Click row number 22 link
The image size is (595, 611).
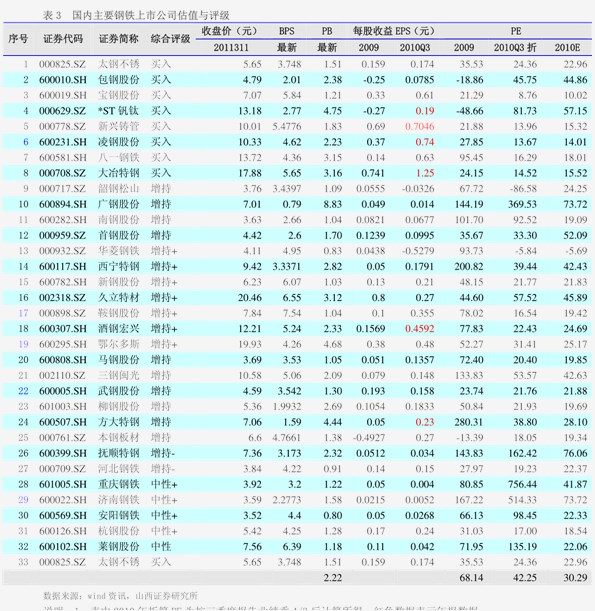click(x=23, y=391)
